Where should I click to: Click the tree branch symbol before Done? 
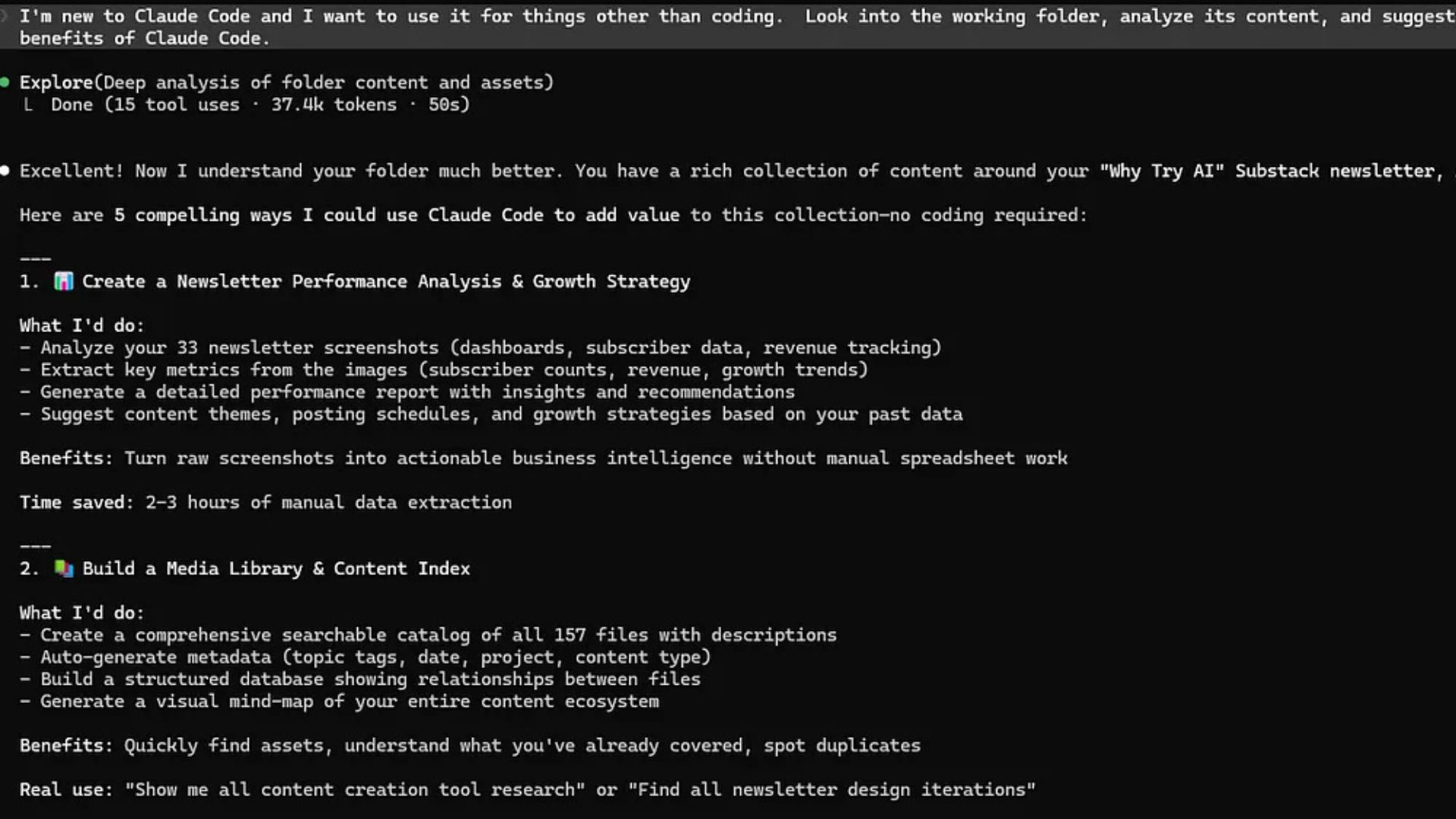[x=28, y=105]
